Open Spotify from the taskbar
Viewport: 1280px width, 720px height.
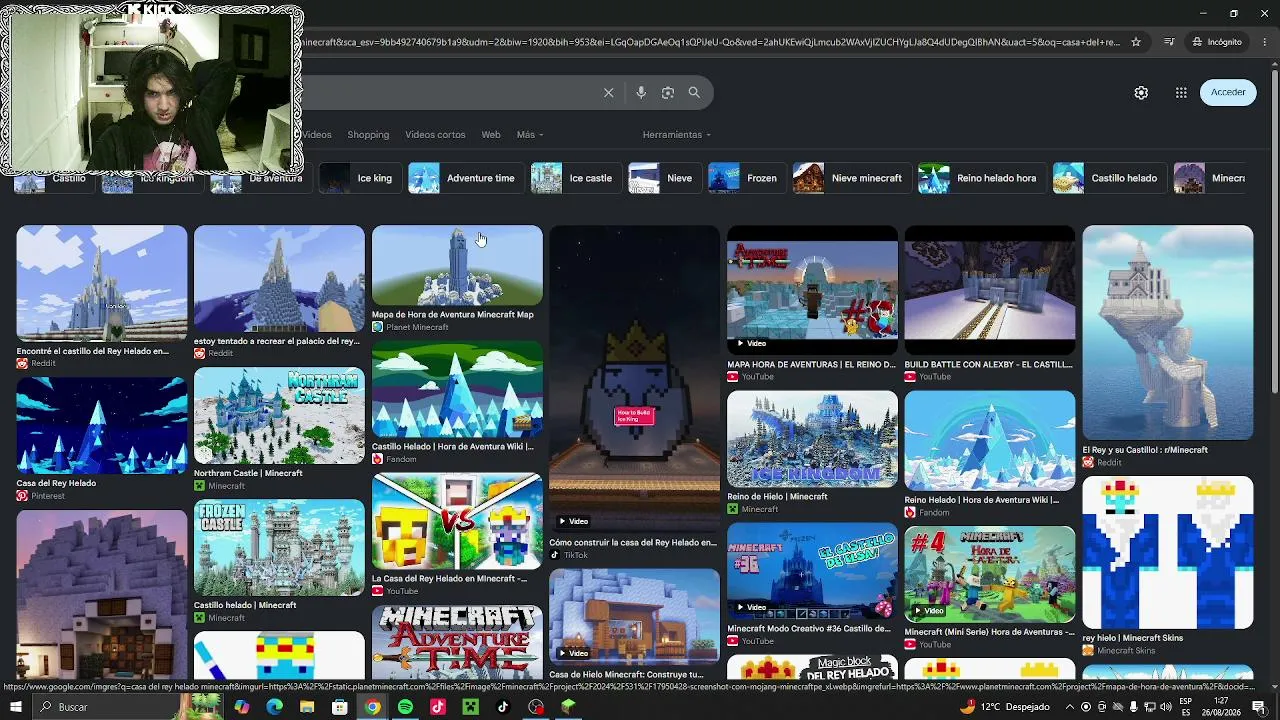coord(405,707)
